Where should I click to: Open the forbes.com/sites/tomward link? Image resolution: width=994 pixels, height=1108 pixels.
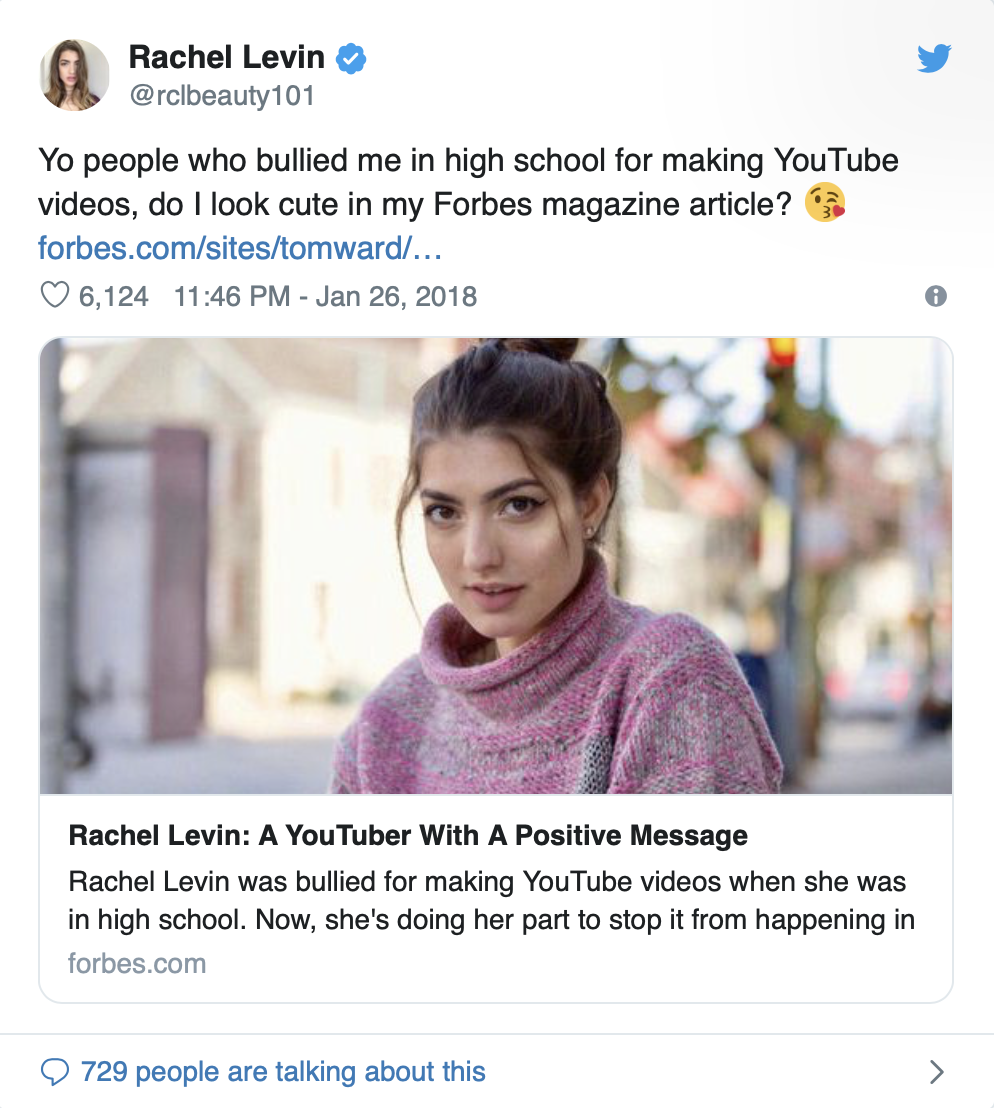240,248
